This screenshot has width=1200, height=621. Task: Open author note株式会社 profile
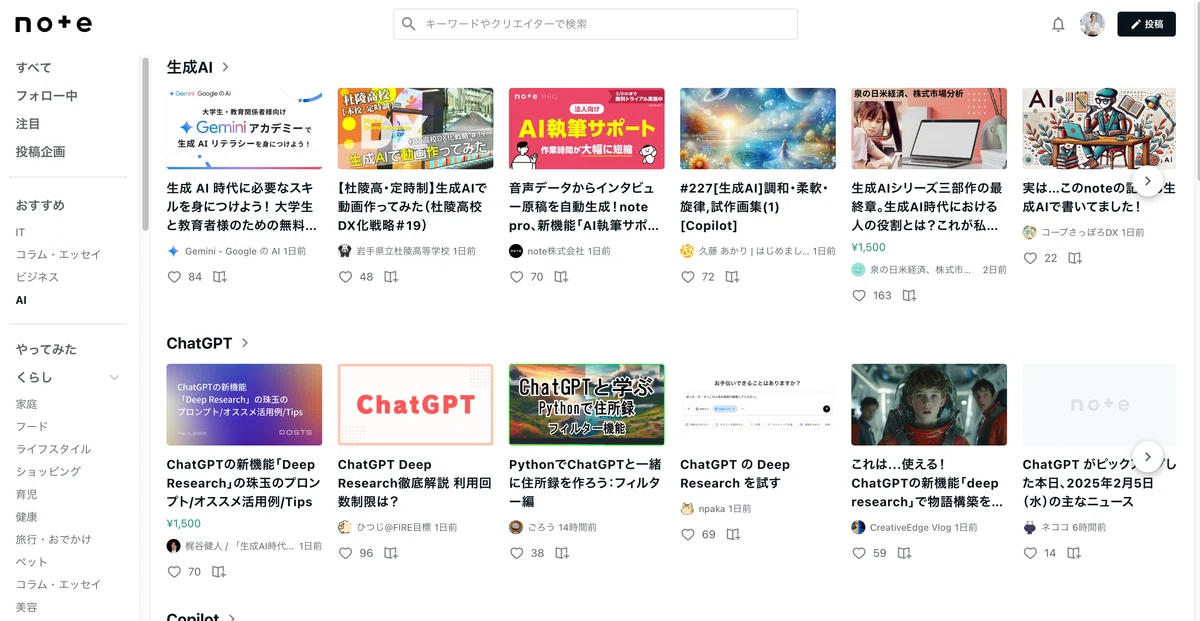(555, 251)
